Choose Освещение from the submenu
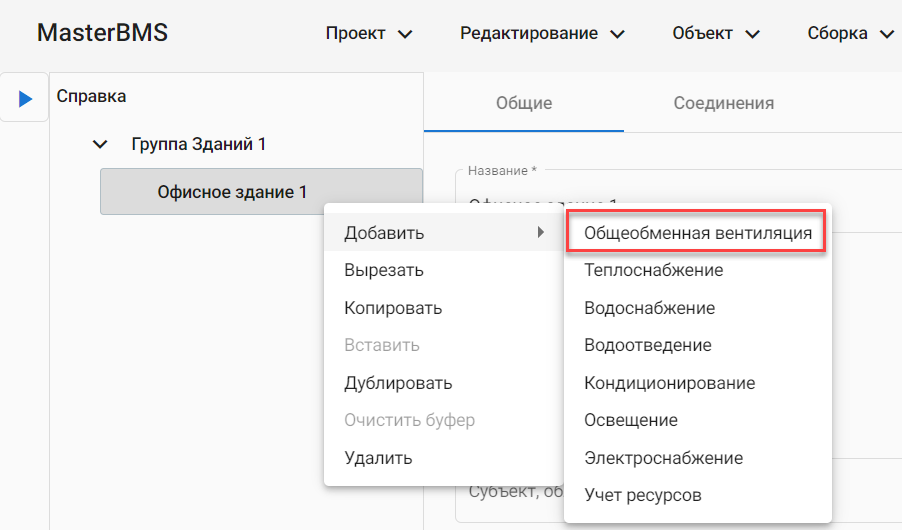The height and width of the screenshot is (530, 902). pos(630,420)
